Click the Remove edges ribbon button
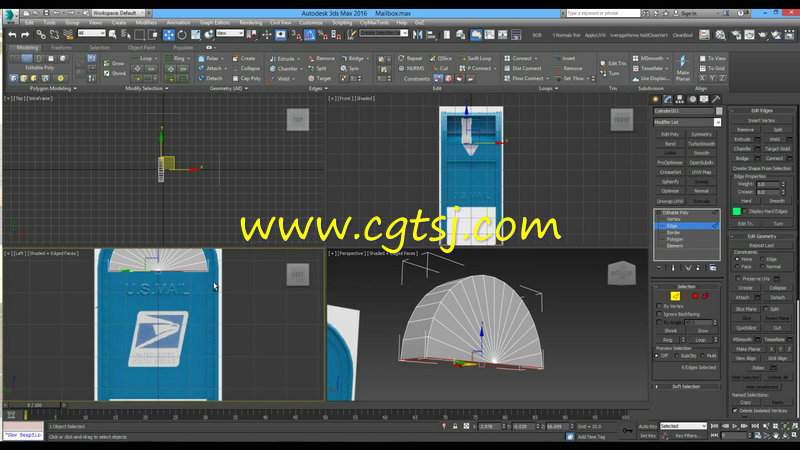Image resolution: width=800 pixels, height=450 pixels. coord(321,59)
